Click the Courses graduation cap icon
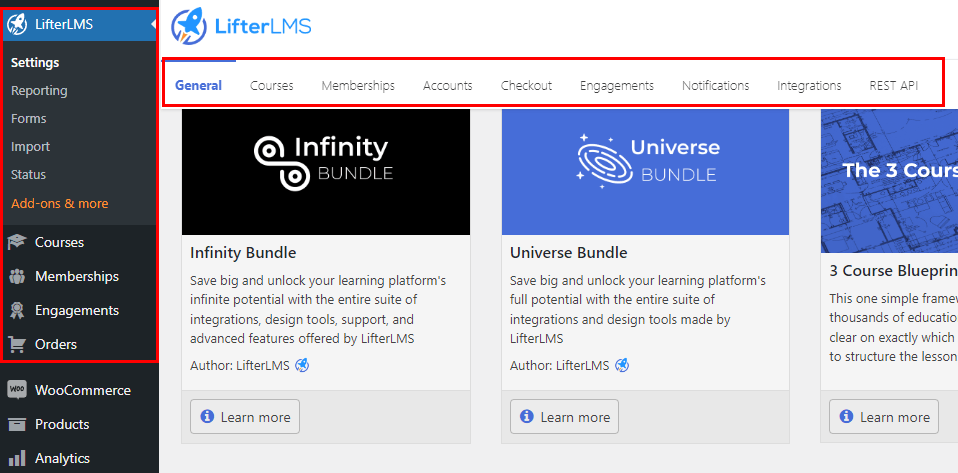This screenshot has width=958, height=473. coord(17,243)
